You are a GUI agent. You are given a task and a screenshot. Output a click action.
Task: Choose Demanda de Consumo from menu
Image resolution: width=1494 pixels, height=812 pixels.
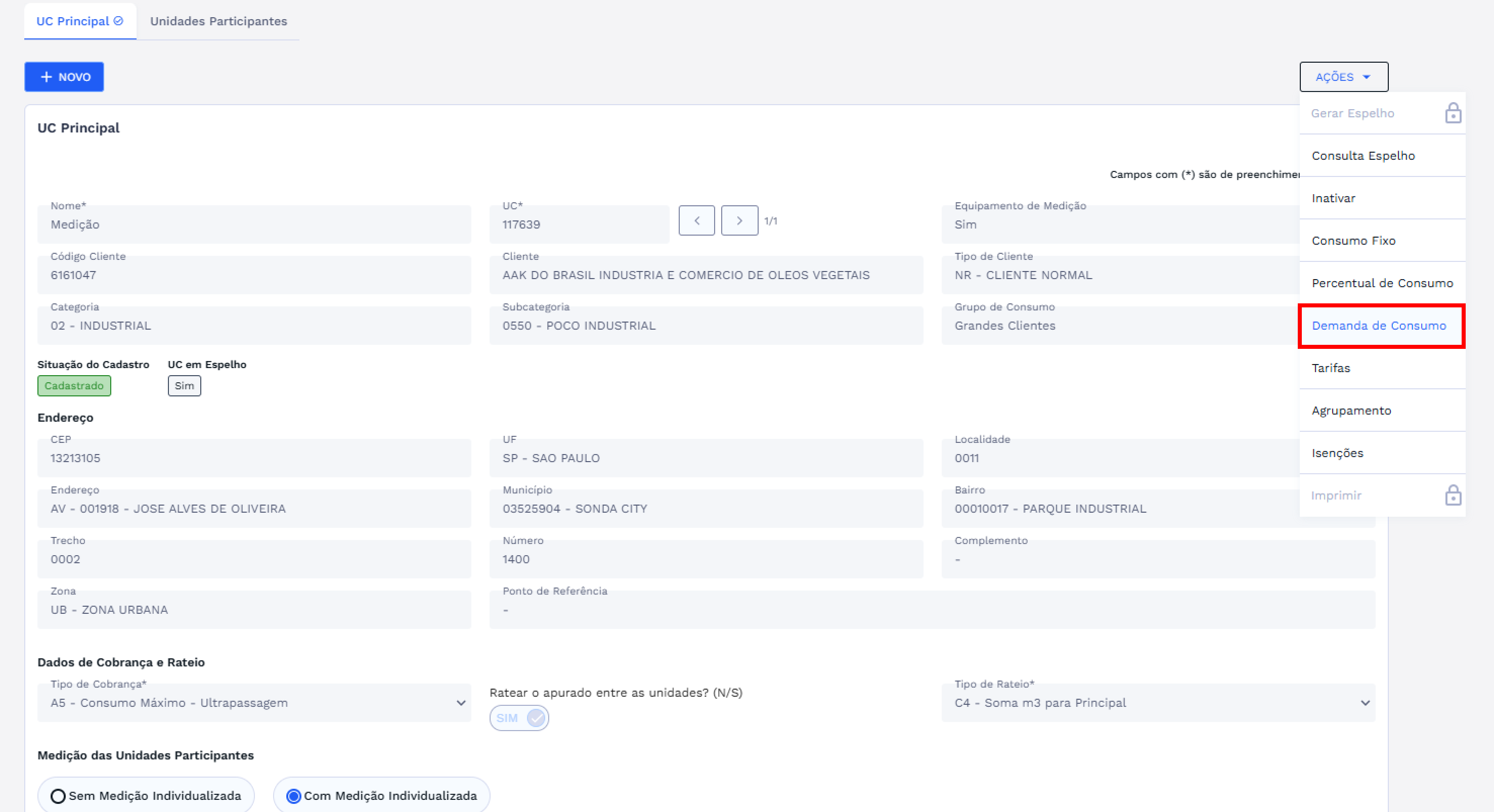pos(1379,326)
